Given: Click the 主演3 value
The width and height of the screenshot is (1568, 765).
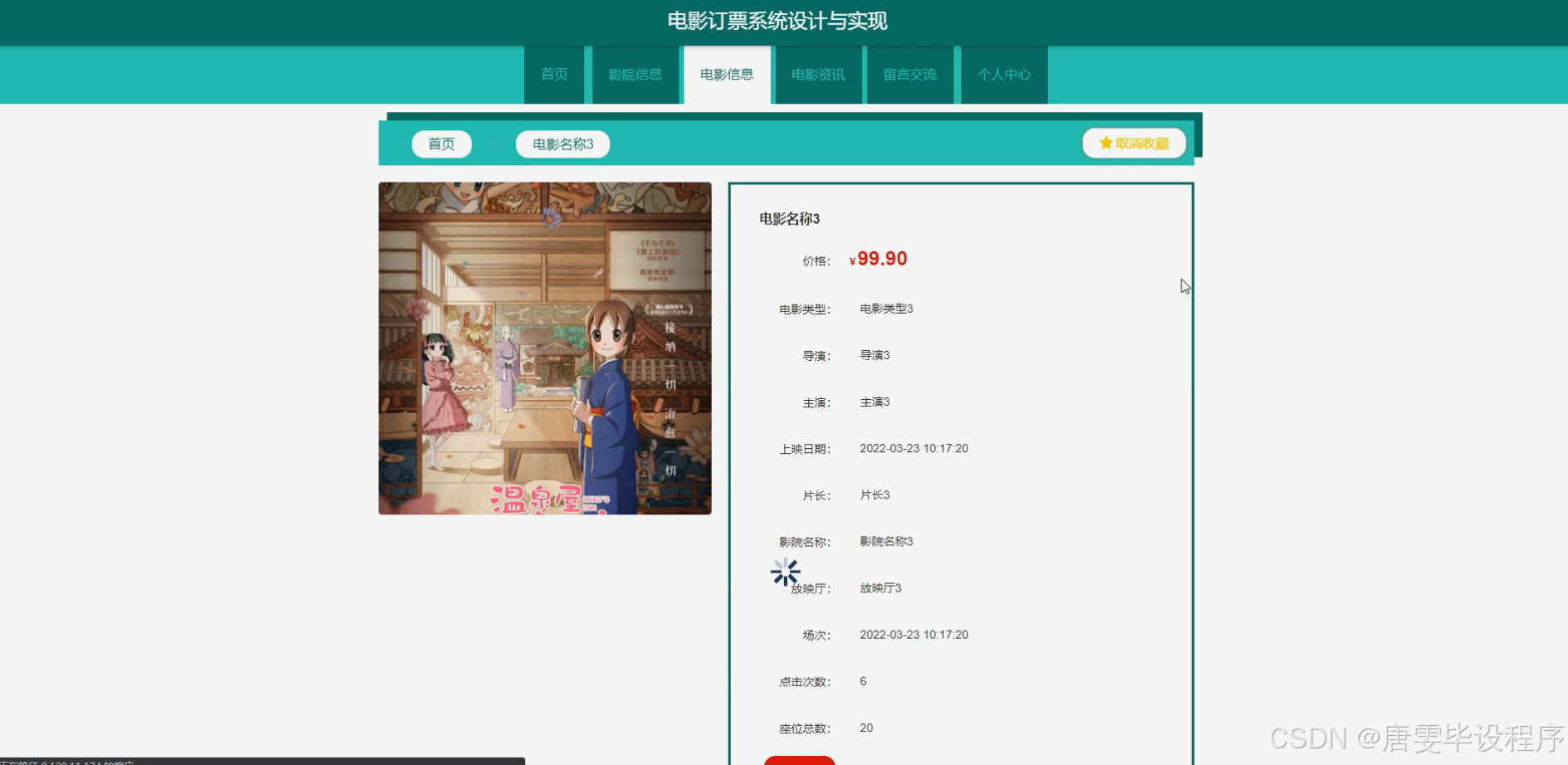Looking at the screenshot, I should (x=874, y=402).
